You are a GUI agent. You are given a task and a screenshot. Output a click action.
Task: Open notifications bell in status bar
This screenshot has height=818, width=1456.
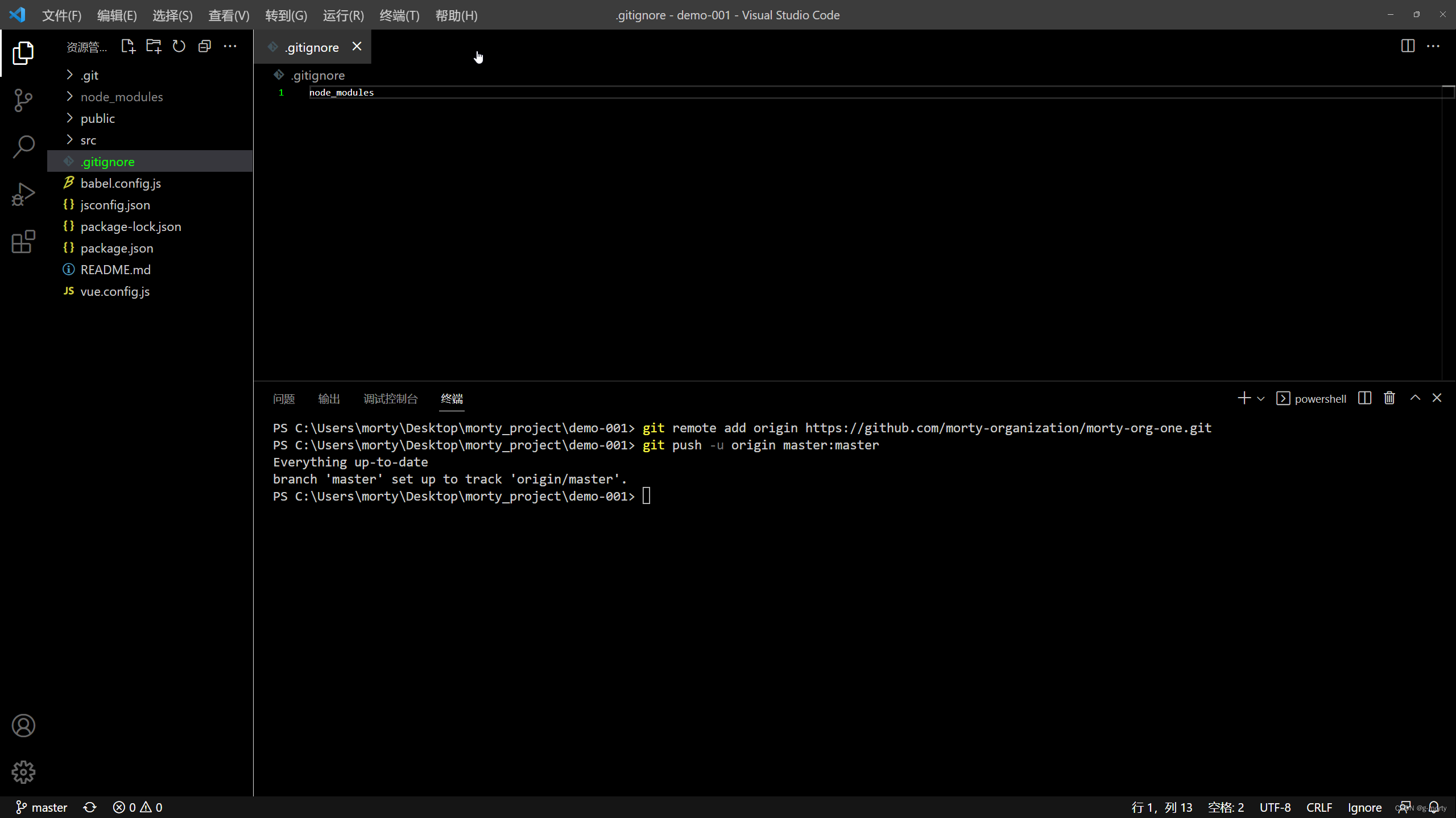[x=1434, y=807]
